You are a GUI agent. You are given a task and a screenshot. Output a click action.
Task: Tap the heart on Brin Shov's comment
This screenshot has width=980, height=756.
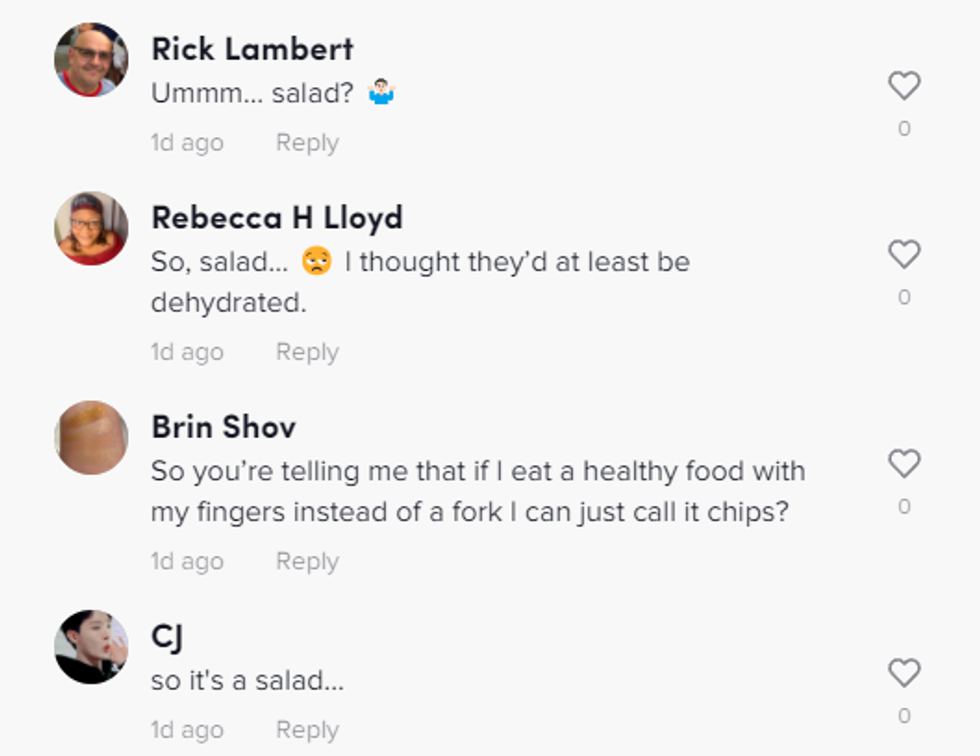[x=904, y=464]
